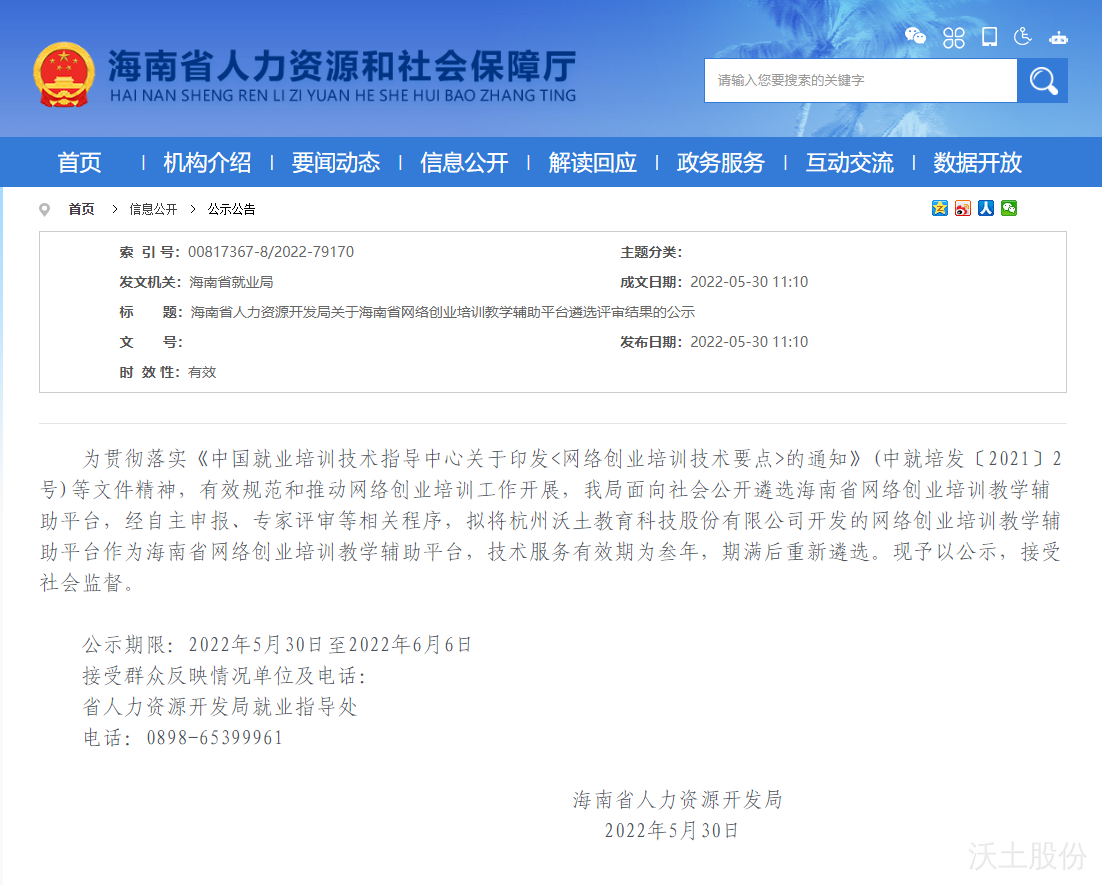Click the 公示公告 breadcrumb link

(x=231, y=209)
